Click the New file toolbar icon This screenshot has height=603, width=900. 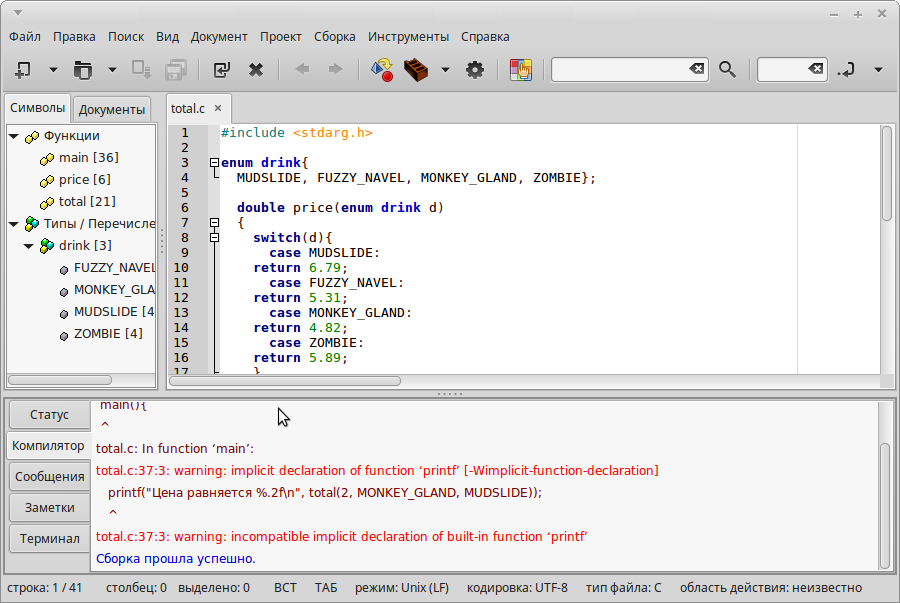[23, 70]
